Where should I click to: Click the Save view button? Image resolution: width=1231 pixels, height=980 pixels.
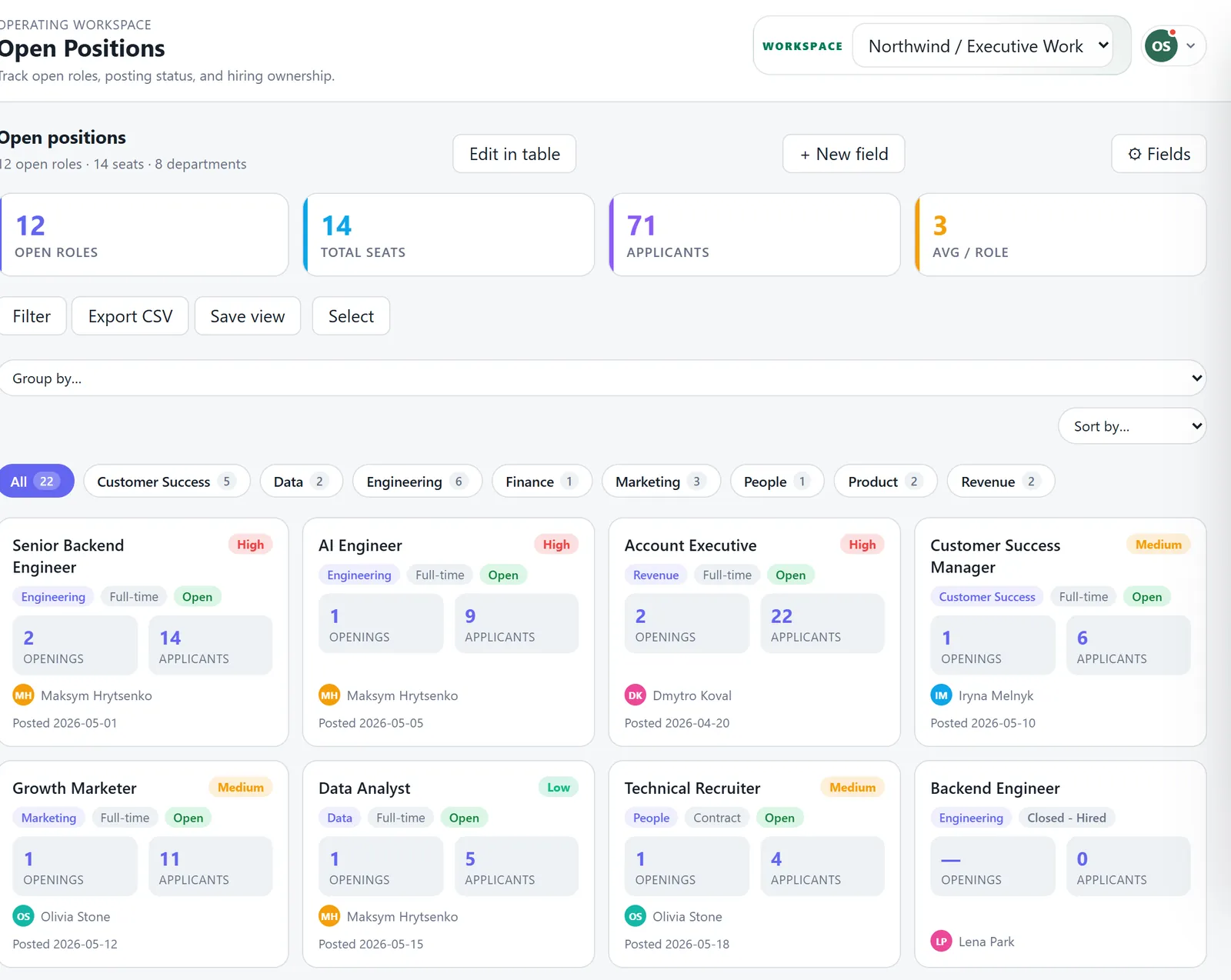pos(248,316)
